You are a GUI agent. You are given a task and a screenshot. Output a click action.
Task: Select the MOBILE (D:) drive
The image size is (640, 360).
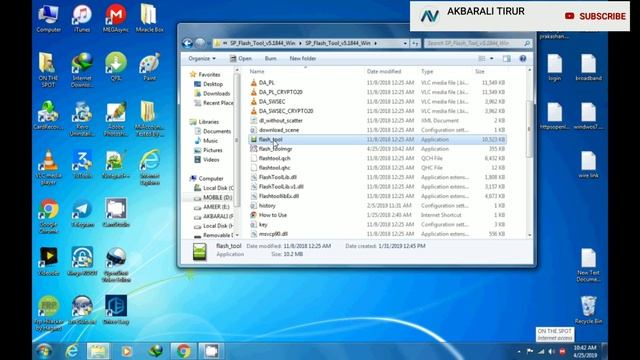click(212, 197)
